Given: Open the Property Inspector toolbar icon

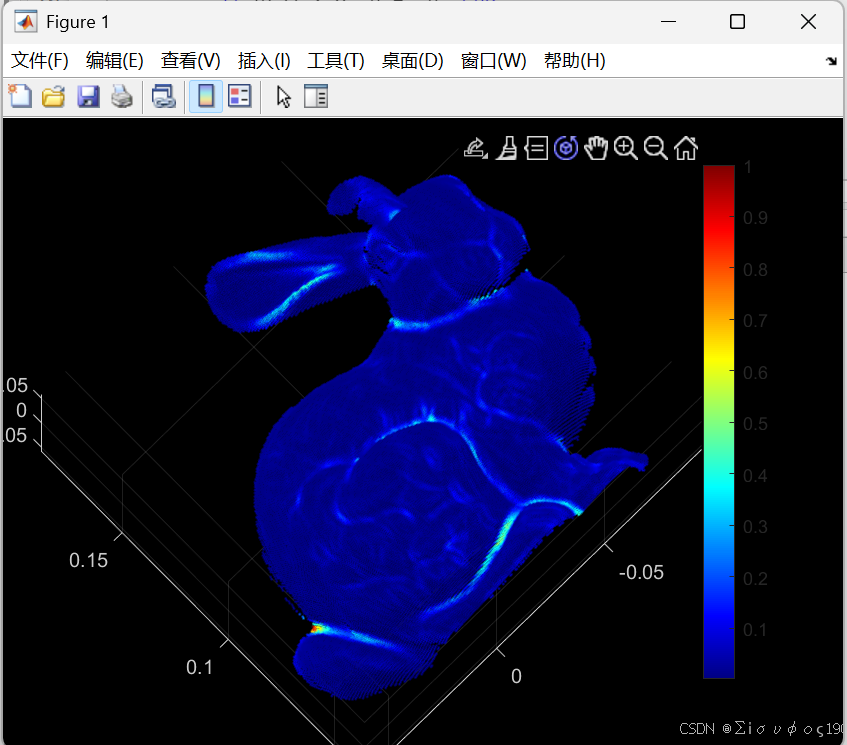Looking at the screenshot, I should pos(316,97).
